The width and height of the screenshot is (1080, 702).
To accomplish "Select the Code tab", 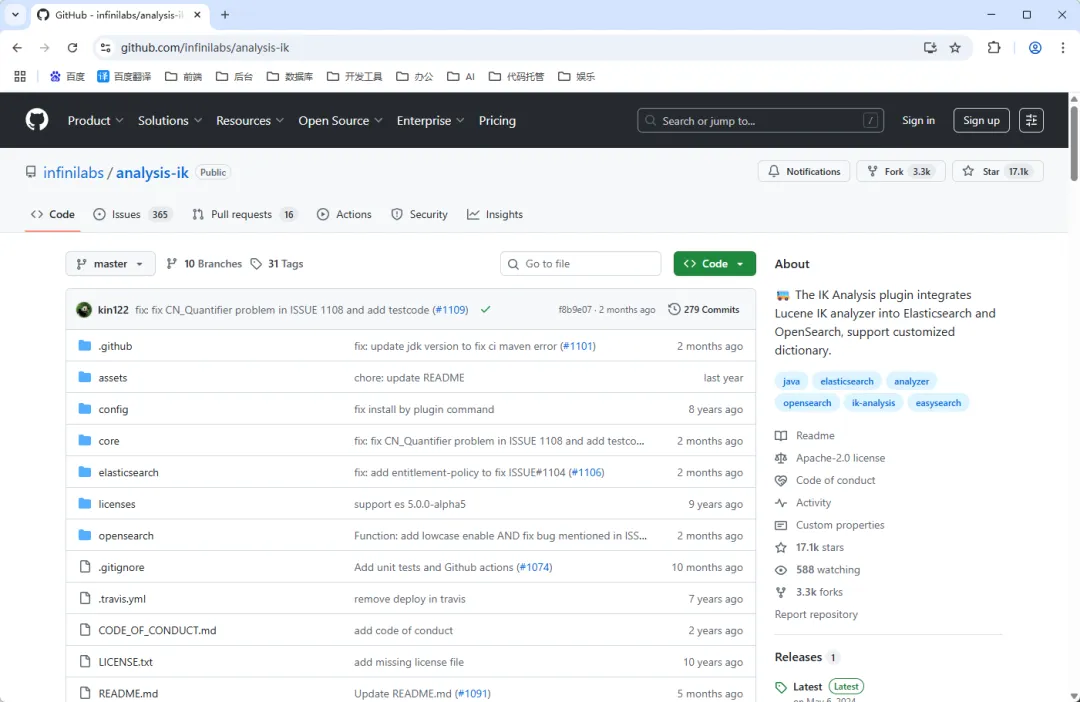I will tap(52, 214).
